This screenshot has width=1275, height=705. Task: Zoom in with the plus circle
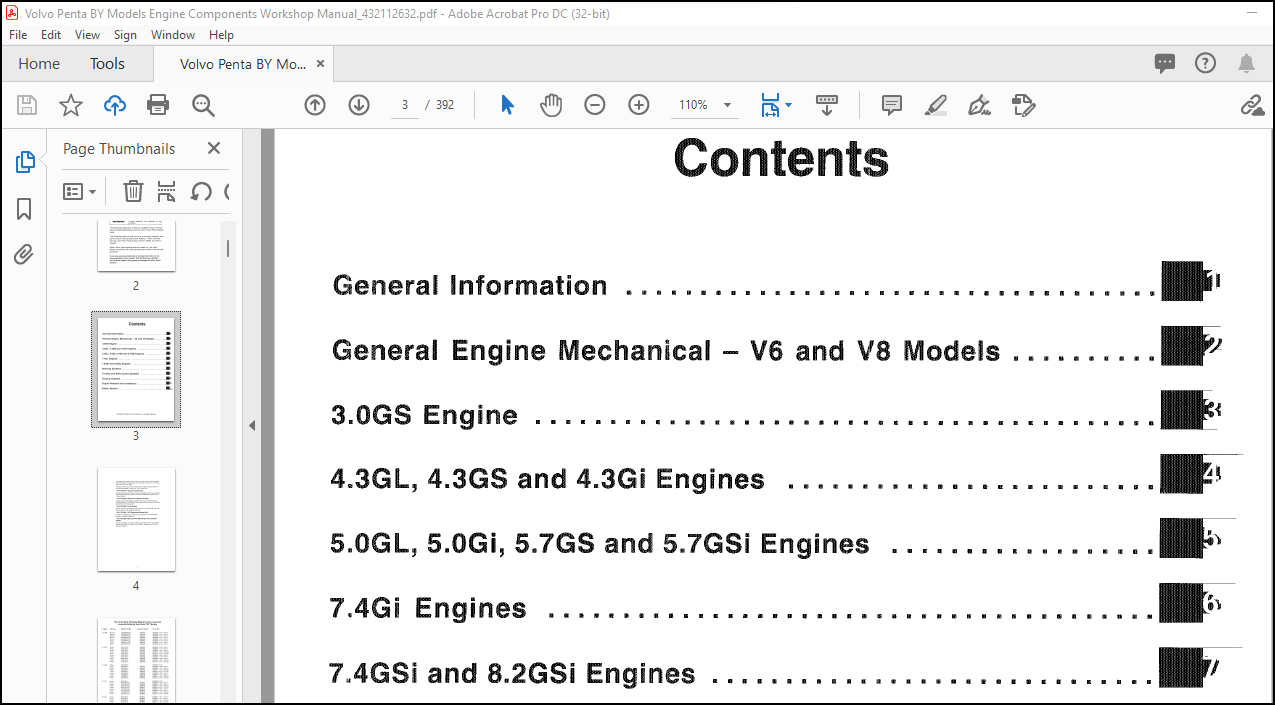639,105
